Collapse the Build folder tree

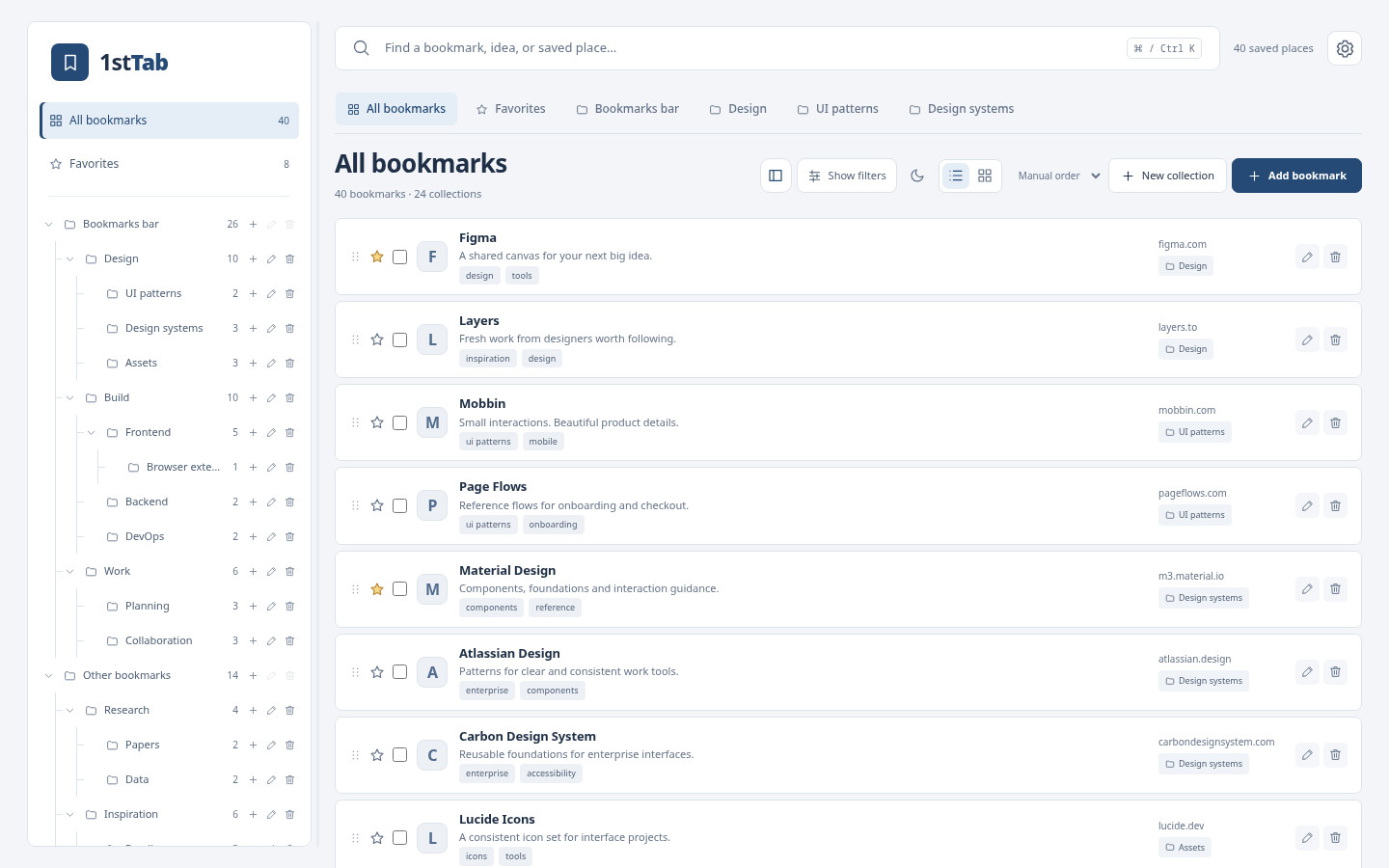click(69, 398)
